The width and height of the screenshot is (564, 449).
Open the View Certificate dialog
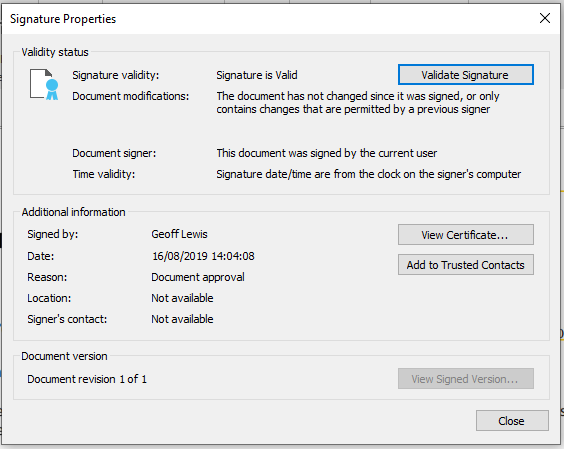466,235
